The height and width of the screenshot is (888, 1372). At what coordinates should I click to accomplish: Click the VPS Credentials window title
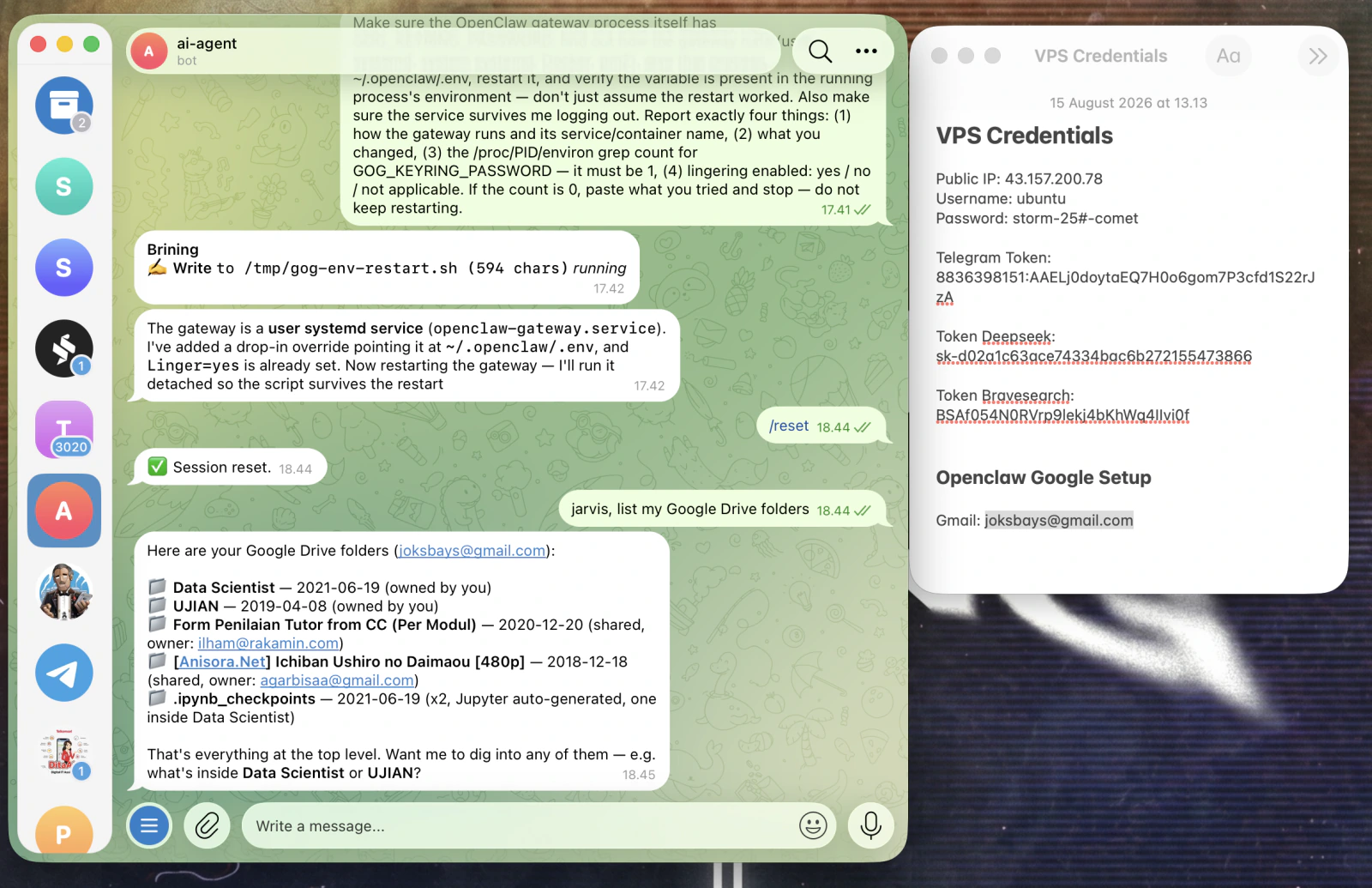click(1100, 56)
